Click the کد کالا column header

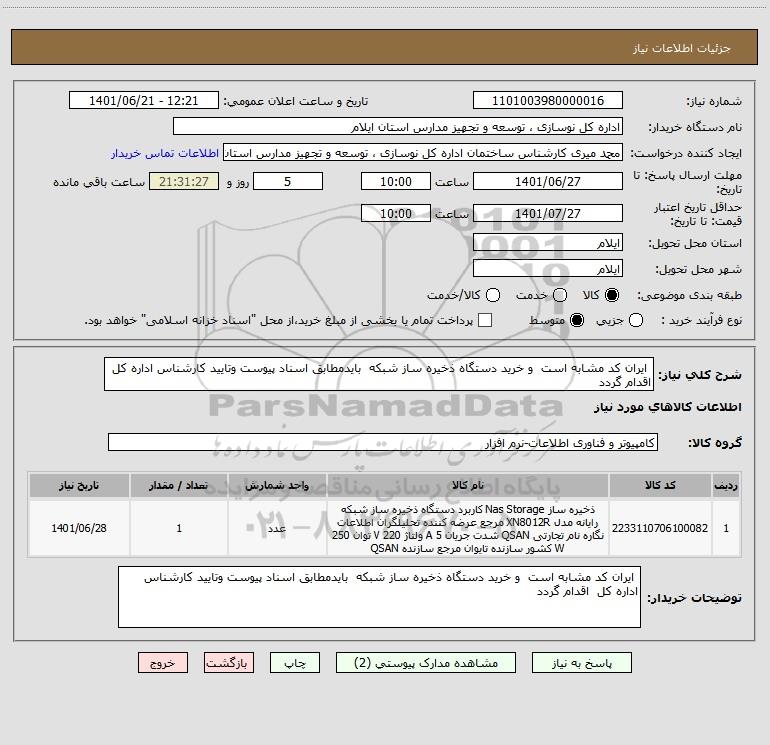[660, 485]
